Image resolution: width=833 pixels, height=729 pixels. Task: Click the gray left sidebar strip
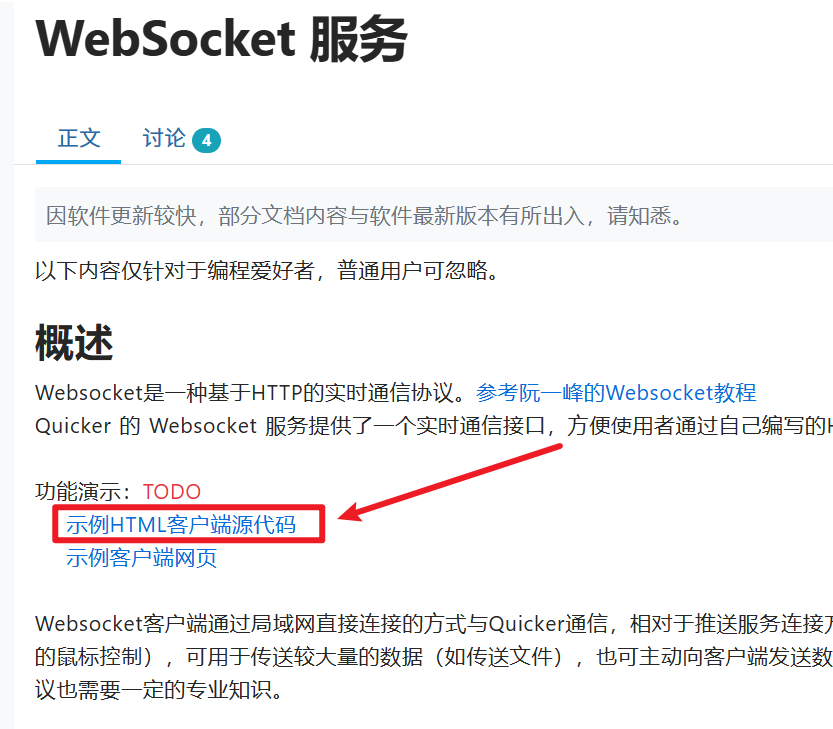pos(7,364)
